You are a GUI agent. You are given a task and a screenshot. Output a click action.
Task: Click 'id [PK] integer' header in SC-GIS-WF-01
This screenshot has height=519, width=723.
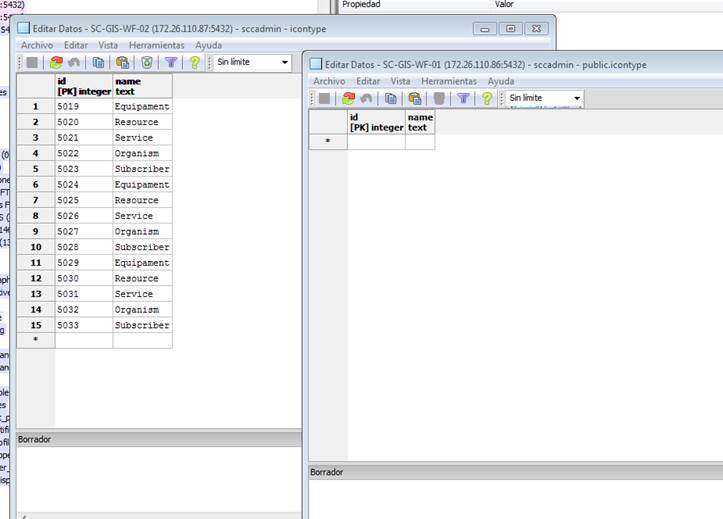376,122
